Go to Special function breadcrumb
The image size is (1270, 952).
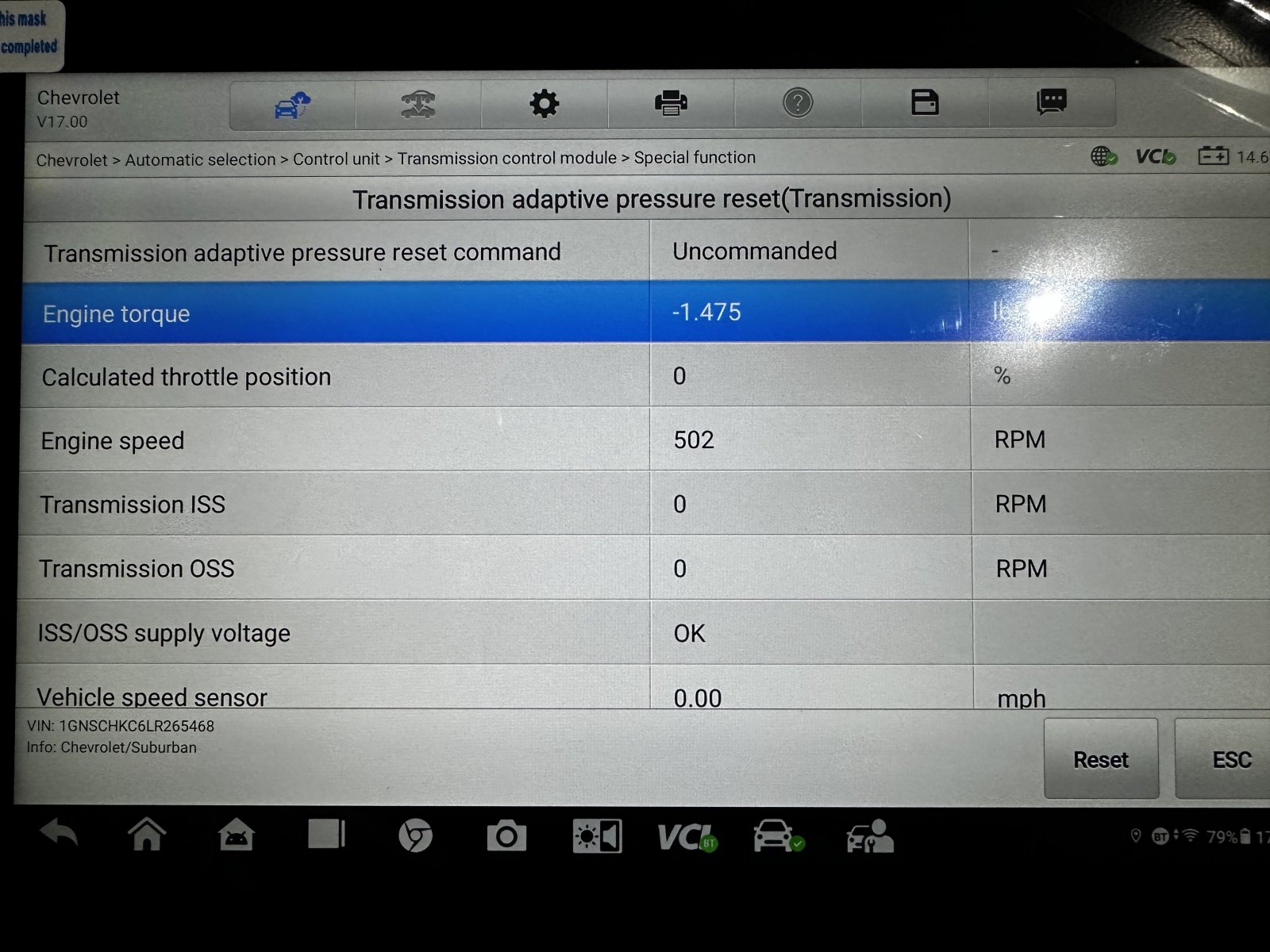695,157
